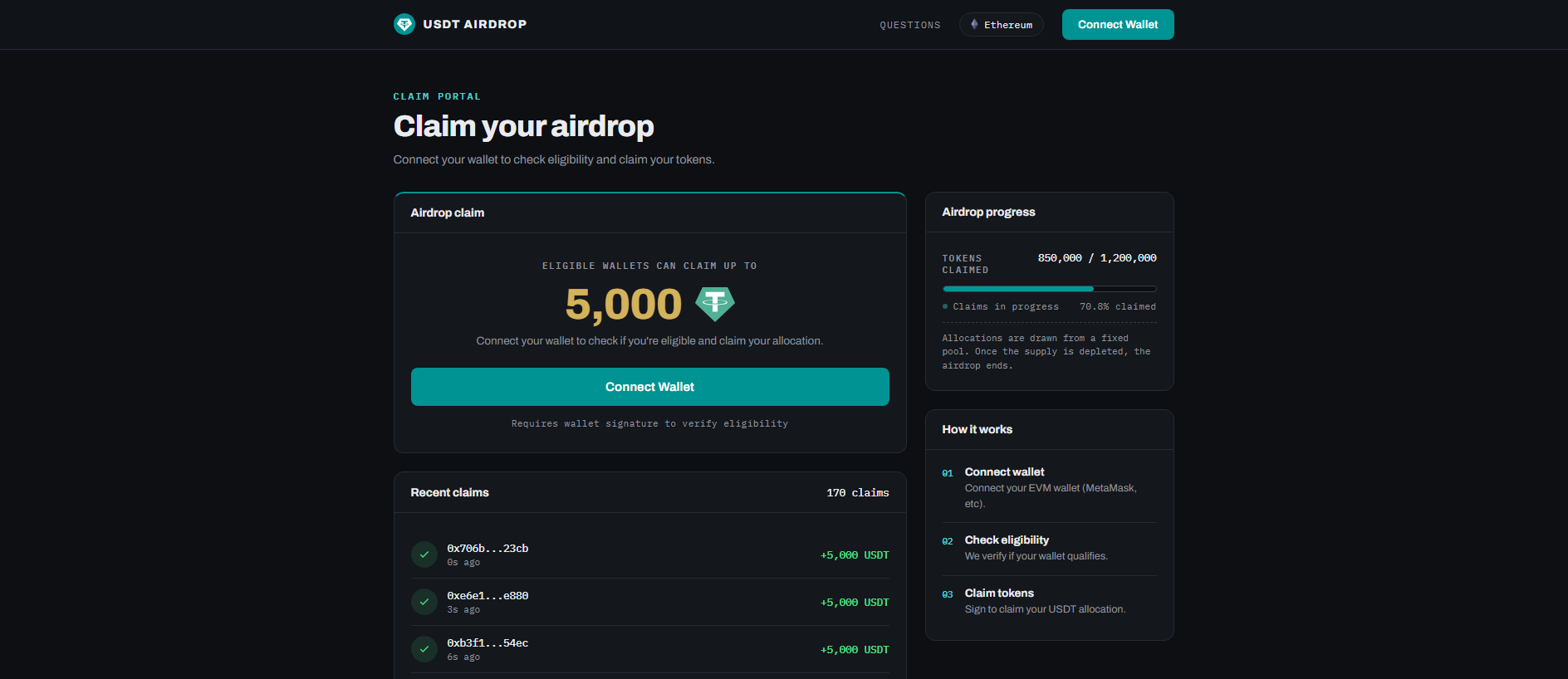Click the fixed pool allocations notice text
This screenshot has width=1568, height=679.
tap(1046, 352)
